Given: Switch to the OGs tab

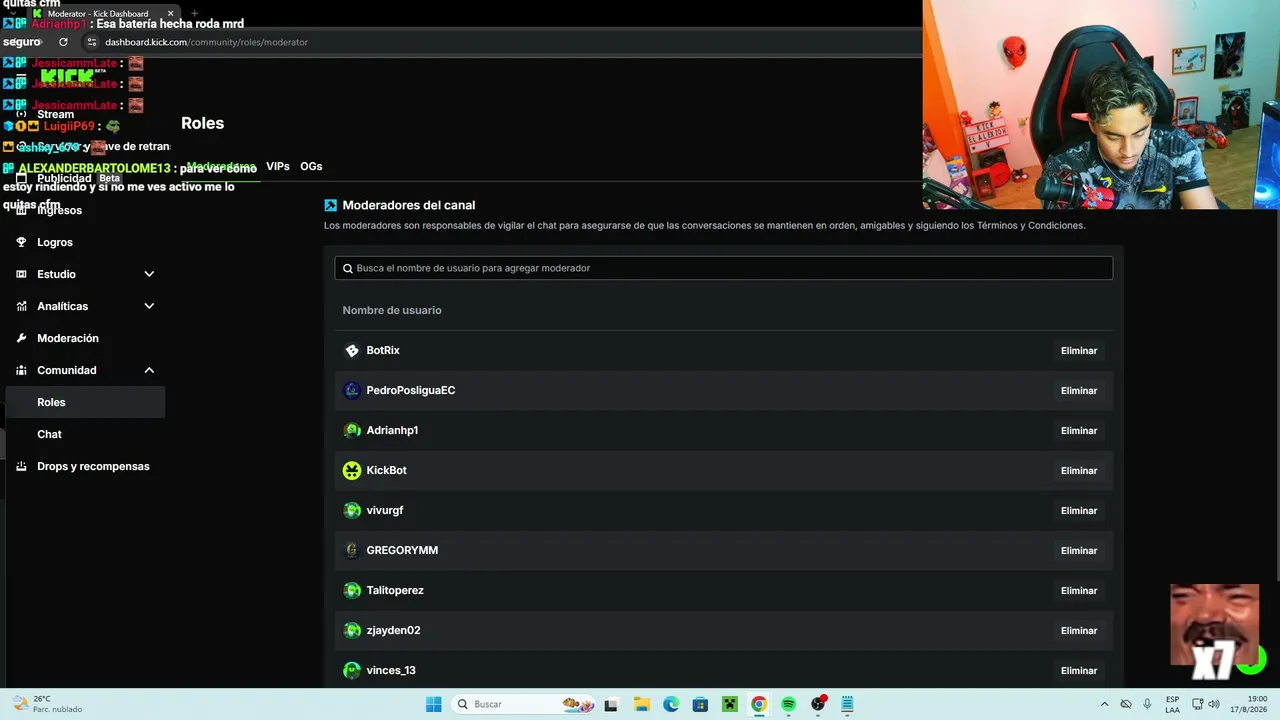Looking at the screenshot, I should 311,166.
